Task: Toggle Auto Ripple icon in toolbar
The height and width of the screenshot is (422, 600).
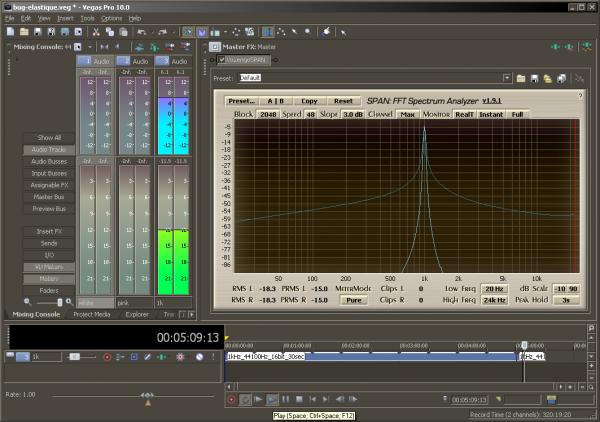Action: (215, 32)
